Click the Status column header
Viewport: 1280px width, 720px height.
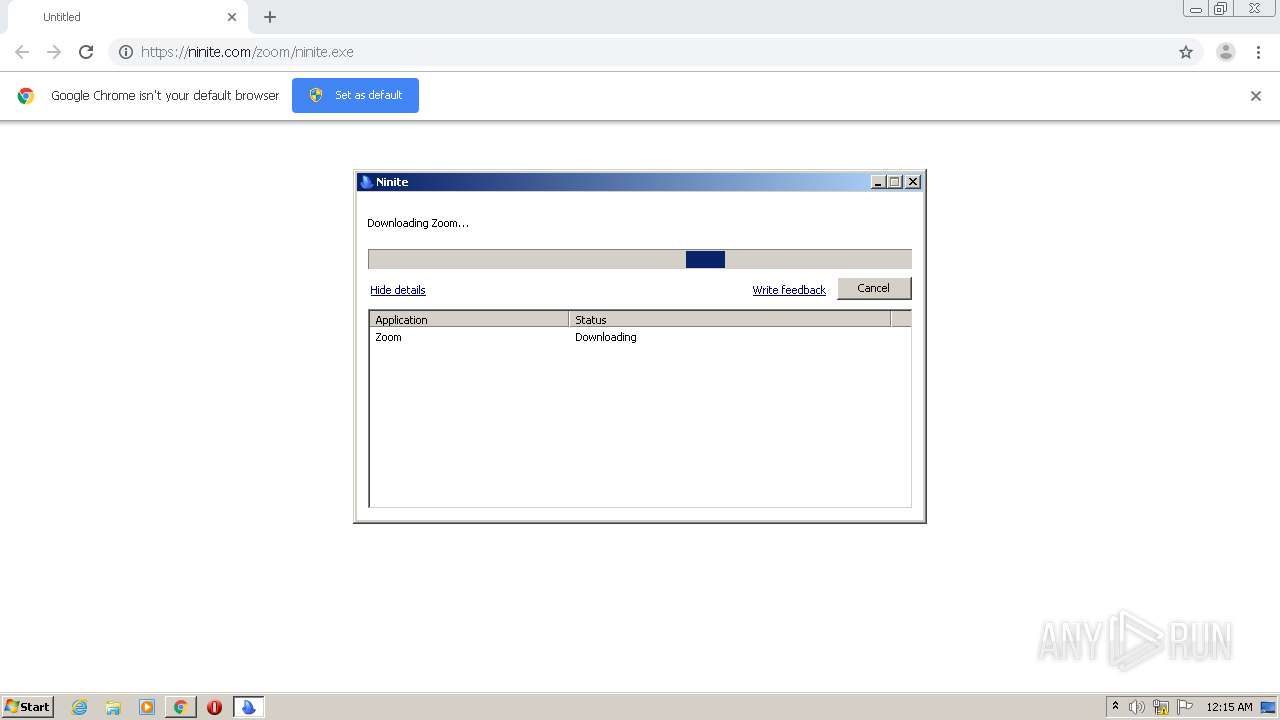[x=730, y=320]
